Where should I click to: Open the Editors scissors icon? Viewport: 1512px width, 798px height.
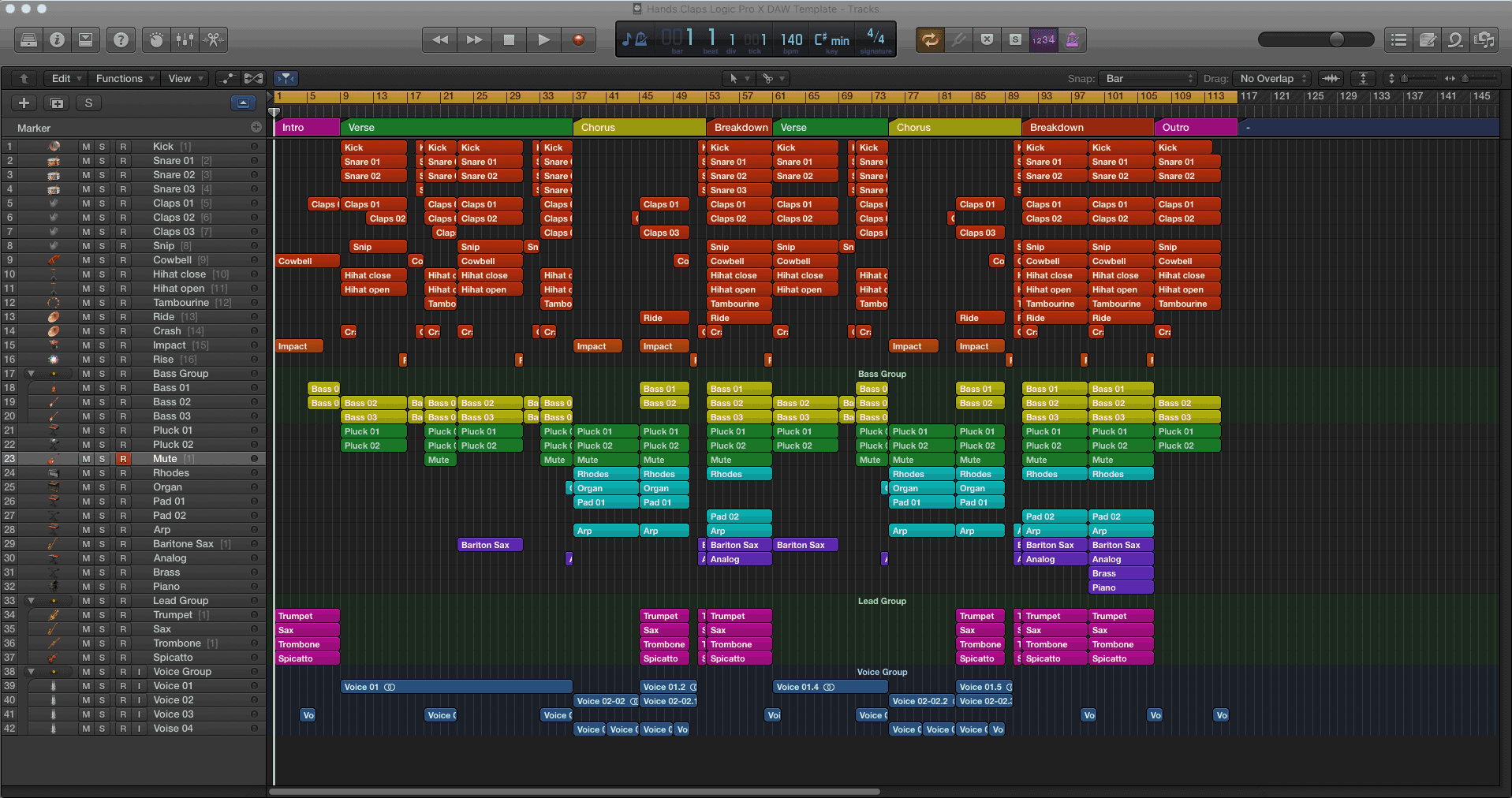tap(214, 39)
